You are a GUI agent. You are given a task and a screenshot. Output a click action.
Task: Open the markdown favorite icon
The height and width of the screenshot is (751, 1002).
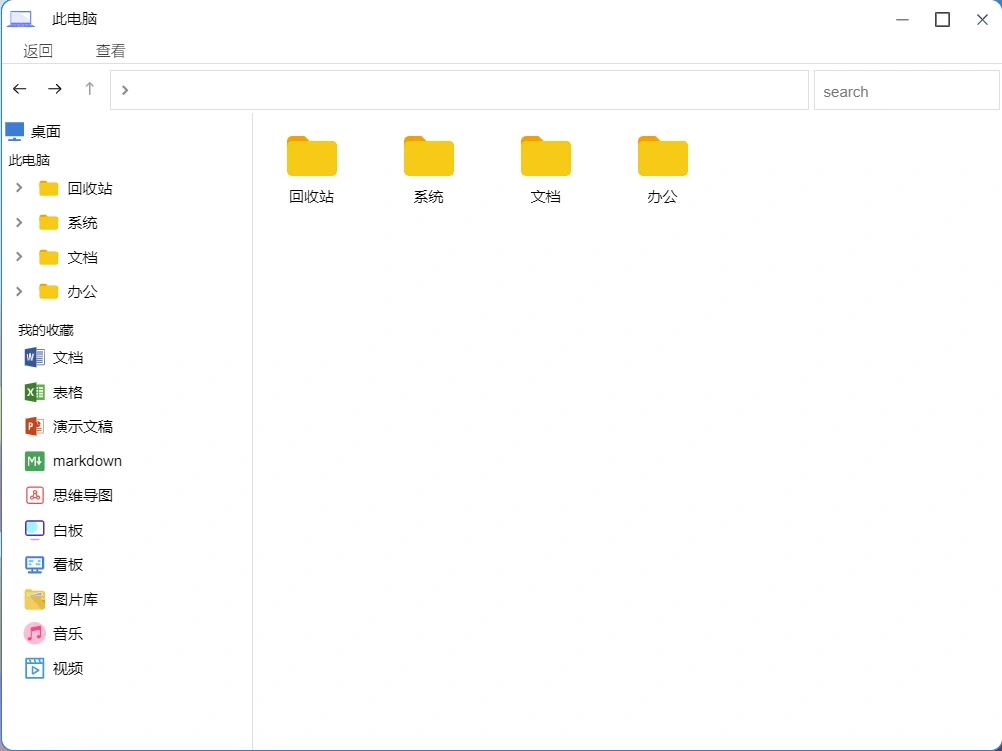coord(35,461)
